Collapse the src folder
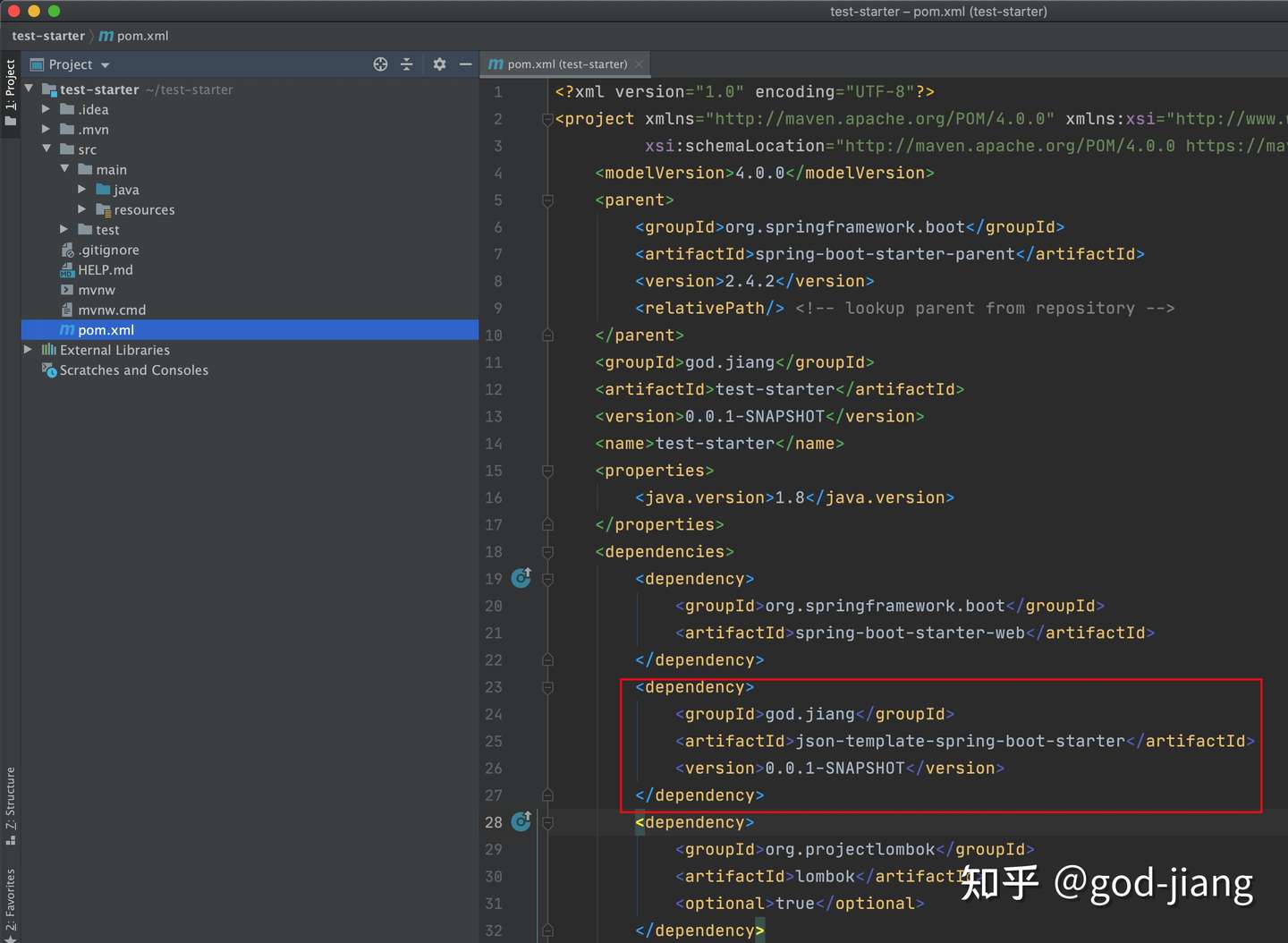The height and width of the screenshot is (943, 1288). 47,149
